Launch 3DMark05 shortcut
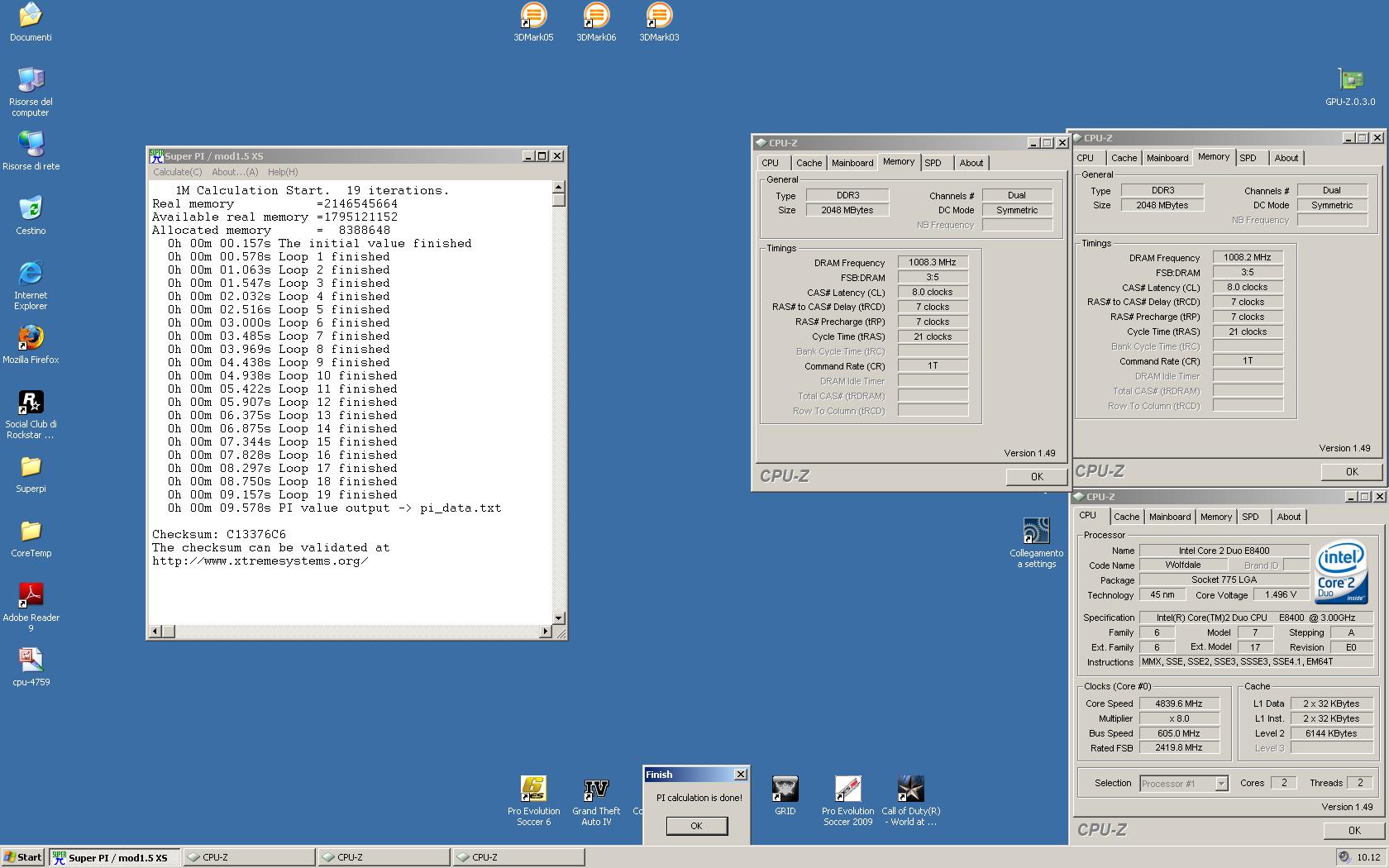 (533, 22)
